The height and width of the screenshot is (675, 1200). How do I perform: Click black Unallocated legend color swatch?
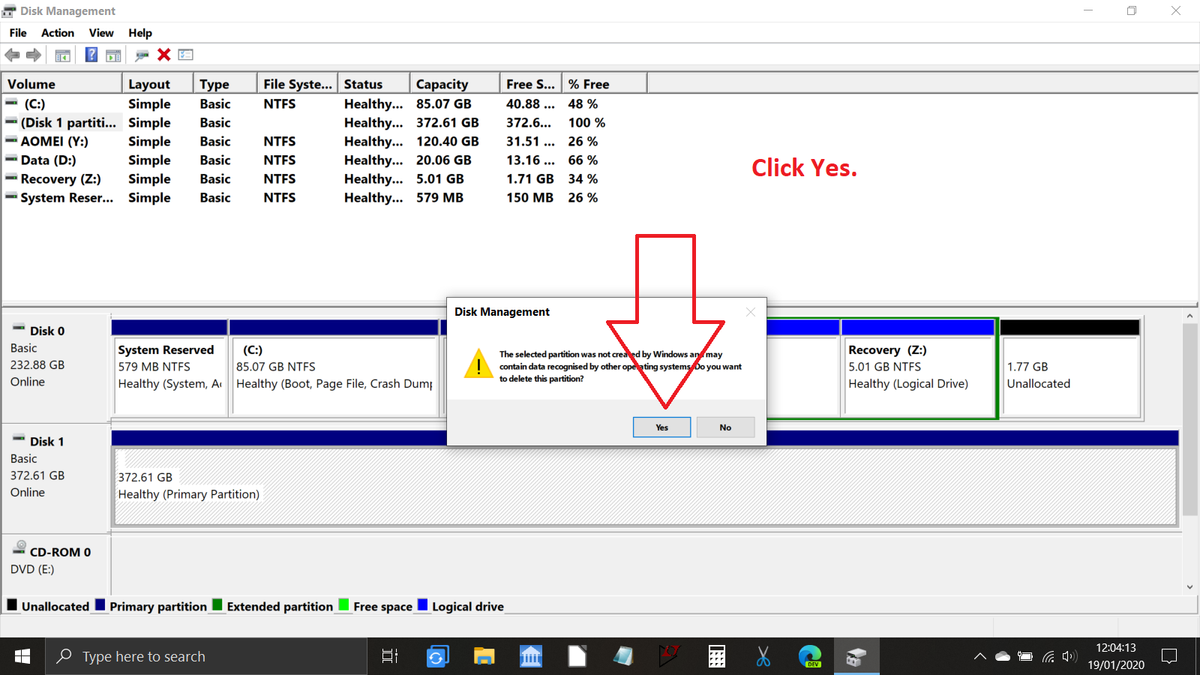12,606
